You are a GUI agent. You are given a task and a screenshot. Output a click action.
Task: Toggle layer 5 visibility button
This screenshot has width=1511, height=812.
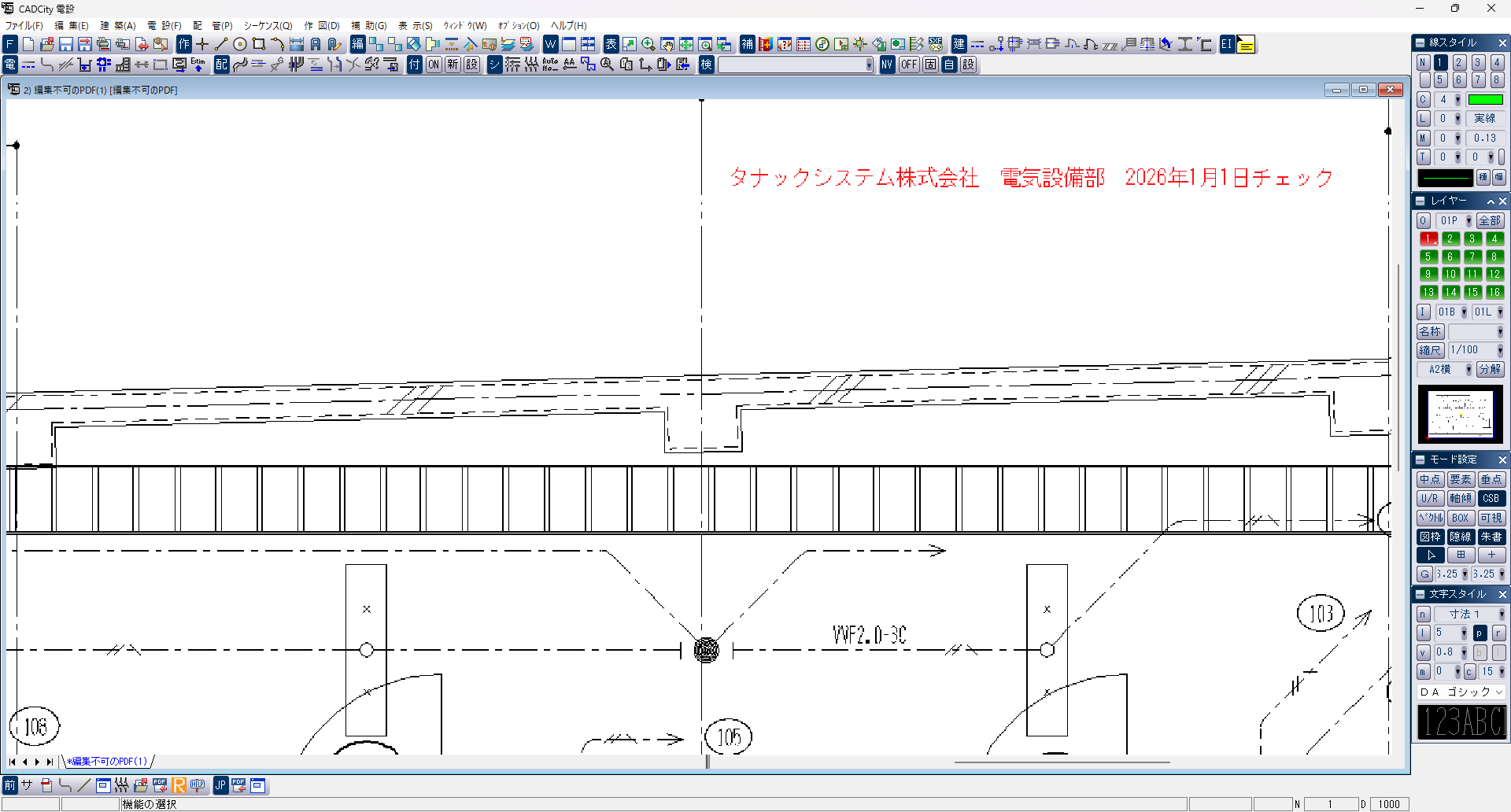click(x=1428, y=257)
